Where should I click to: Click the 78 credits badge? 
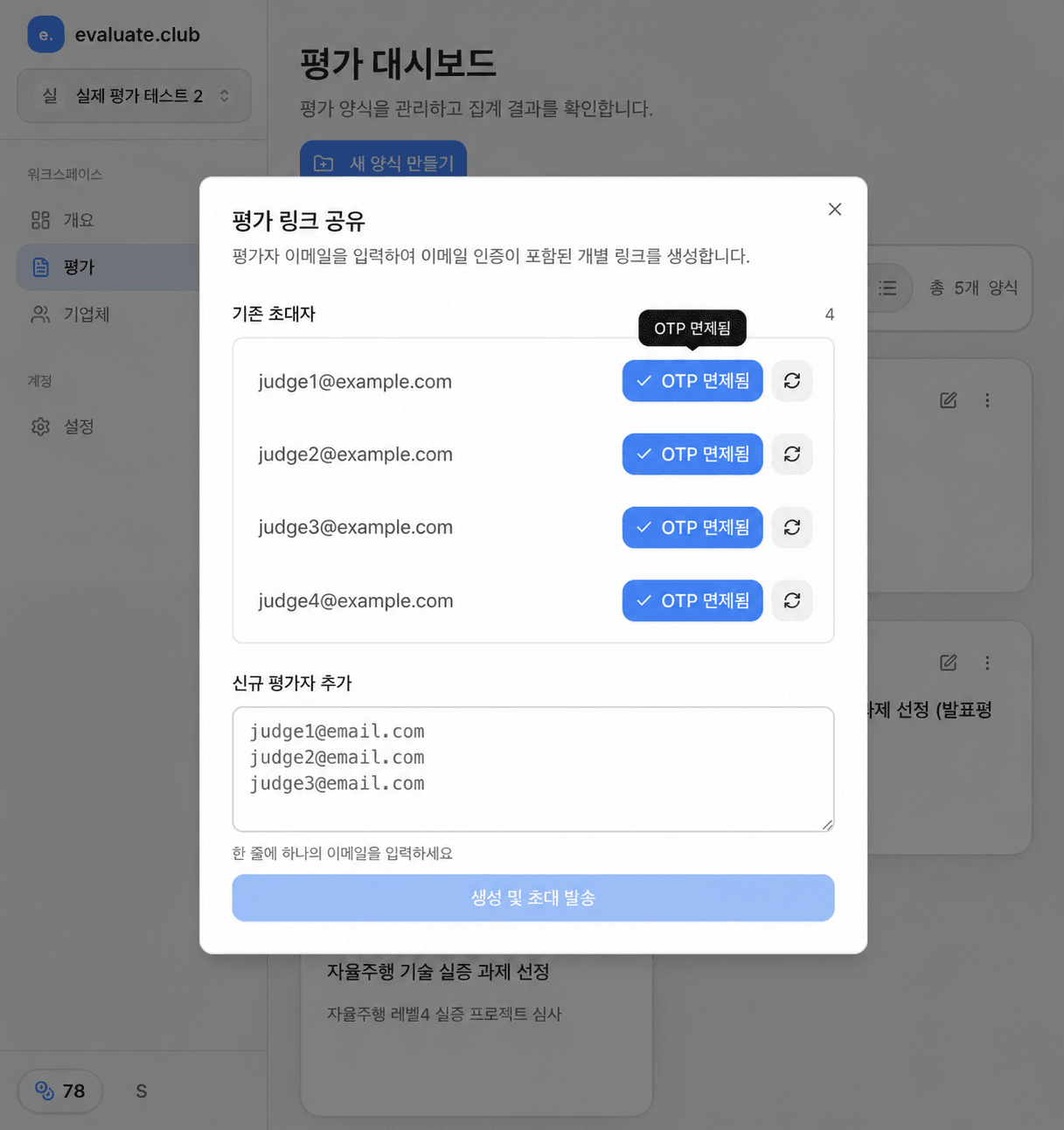[x=59, y=1091]
